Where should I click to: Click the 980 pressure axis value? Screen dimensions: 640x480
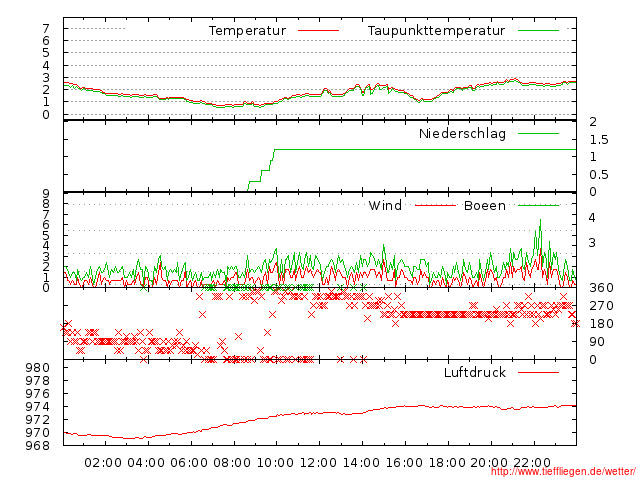(38, 368)
